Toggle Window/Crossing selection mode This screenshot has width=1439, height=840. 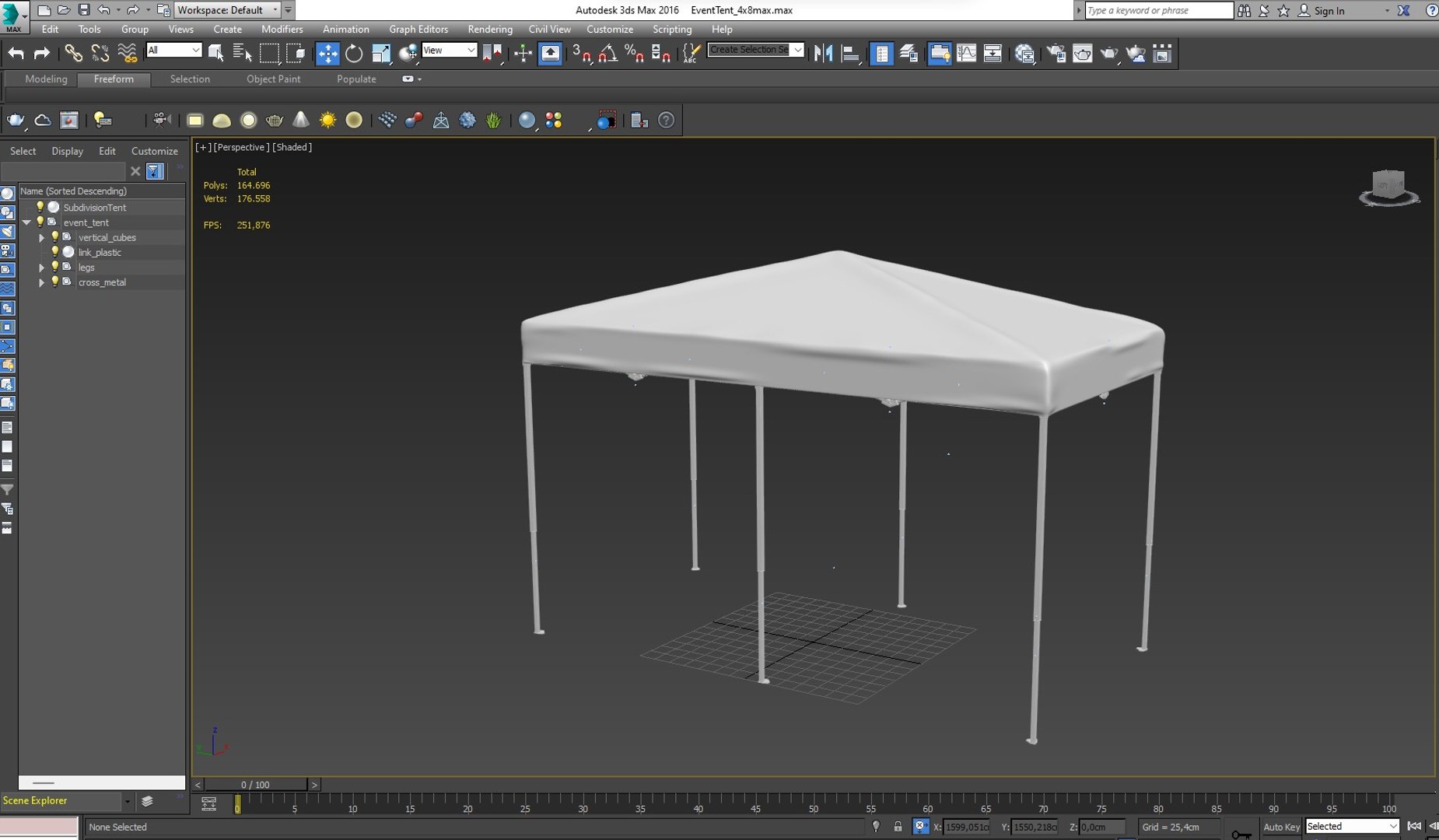[x=296, y=53]
